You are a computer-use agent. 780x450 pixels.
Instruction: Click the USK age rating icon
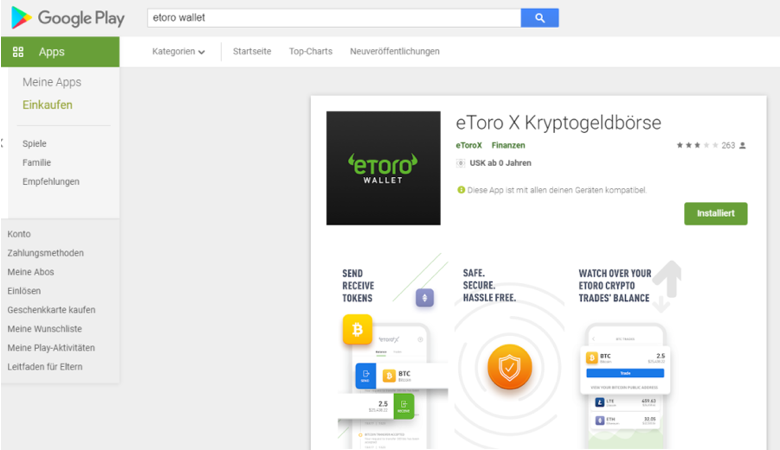(461, 163)
